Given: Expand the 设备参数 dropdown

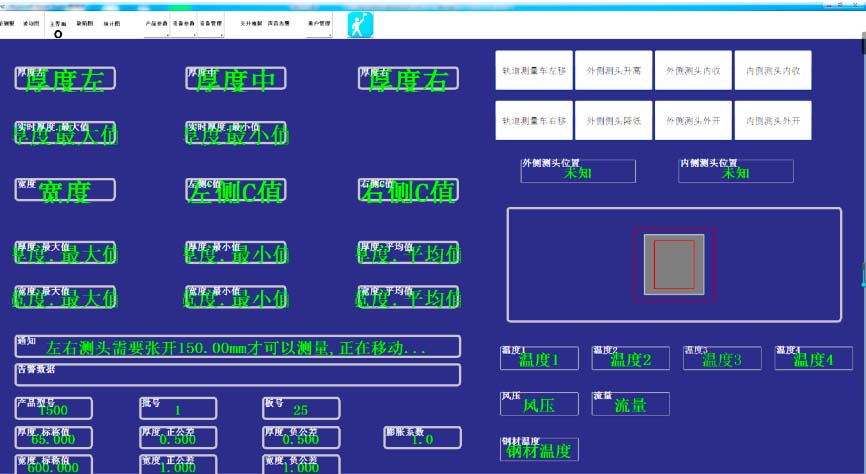Looking at the screenshot, I should tap(184, 24).
